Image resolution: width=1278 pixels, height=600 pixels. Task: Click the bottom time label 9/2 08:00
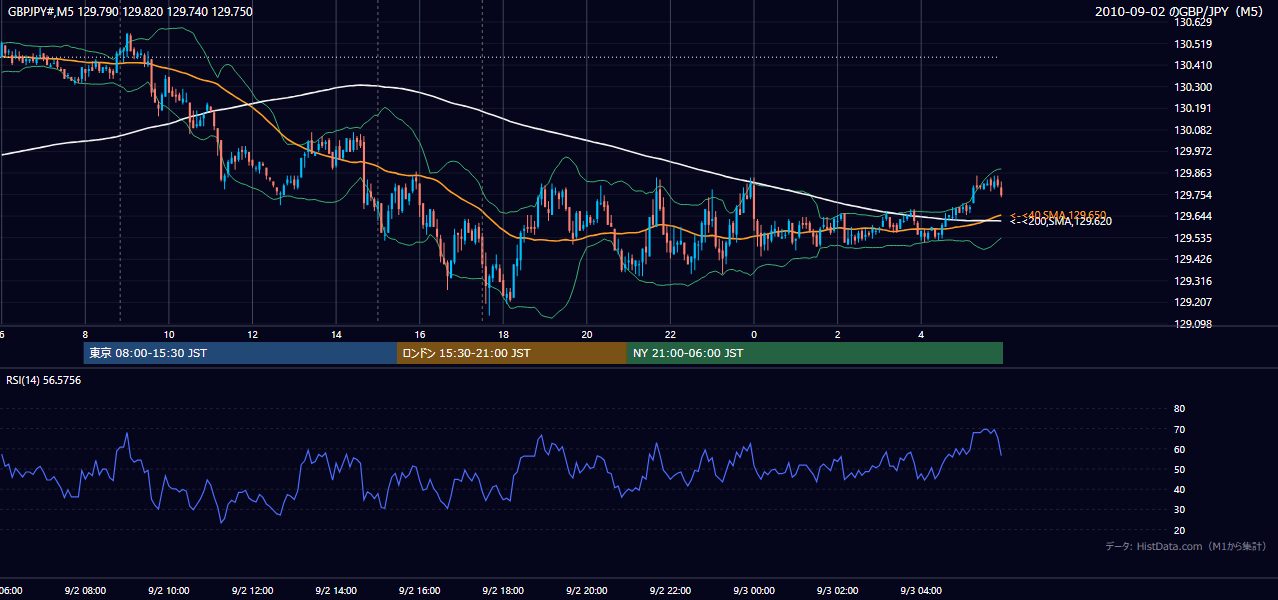[85, 590]
